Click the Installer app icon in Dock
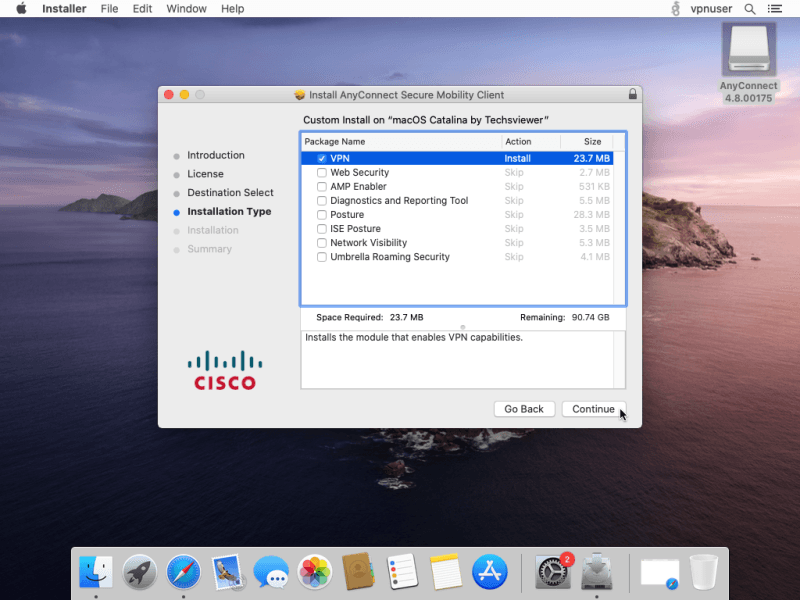The width and height of the screenshot is (800, 600). pos(596,571)
